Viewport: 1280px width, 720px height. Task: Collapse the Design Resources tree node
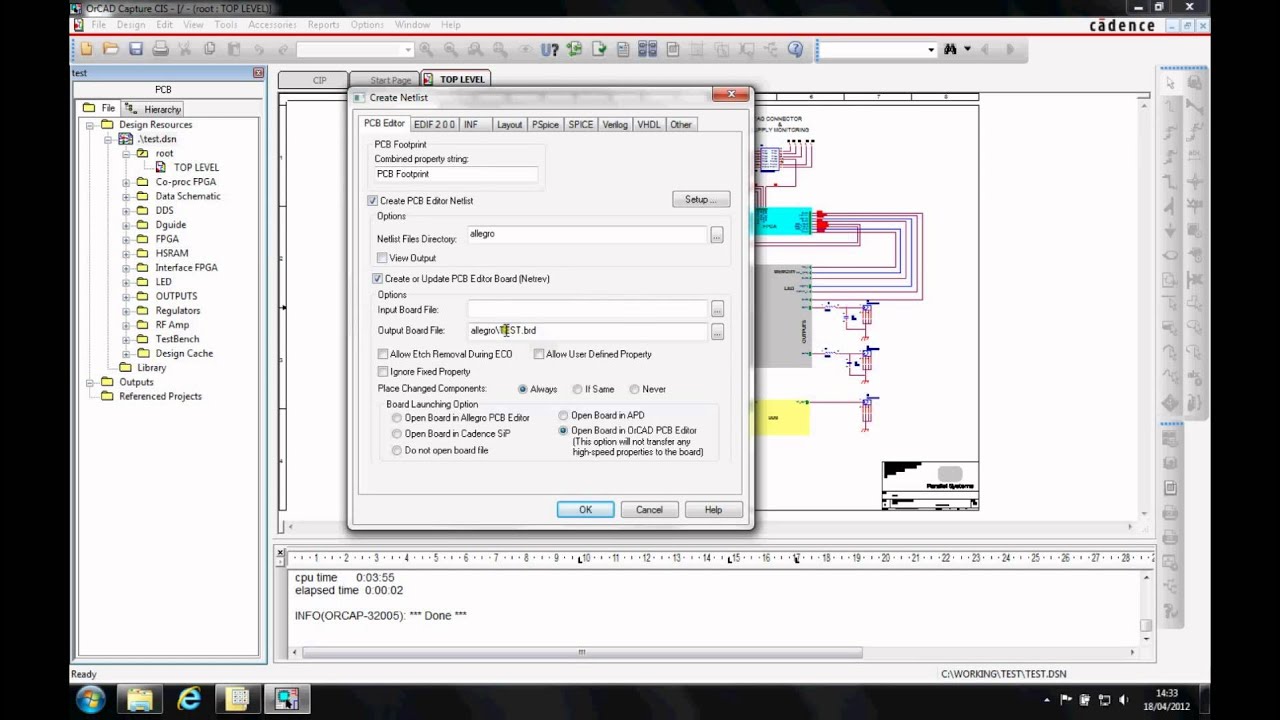click(90, 125)
